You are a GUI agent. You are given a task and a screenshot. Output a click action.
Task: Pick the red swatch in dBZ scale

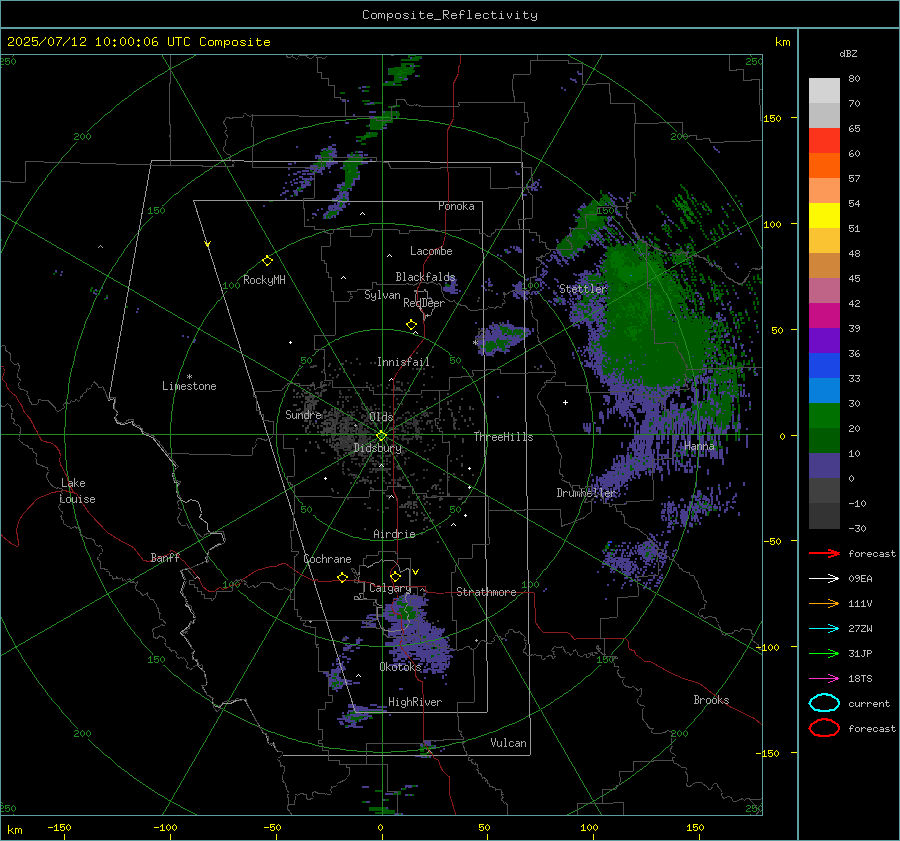pos(824,140)
